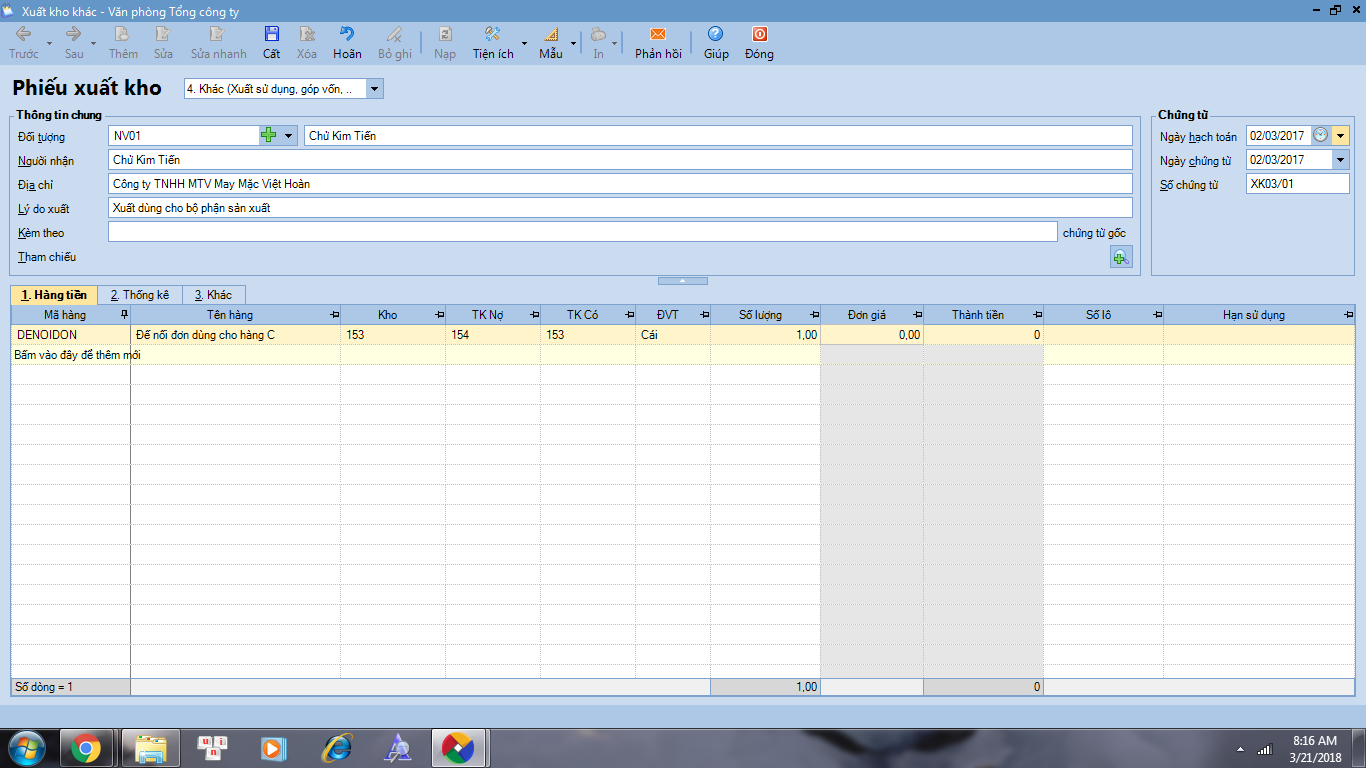The width and height of the screenshot is (1366, 768).
Task: Select the TK Nợ cell 154
Action: pyautogui.click(x=493, y=335)
